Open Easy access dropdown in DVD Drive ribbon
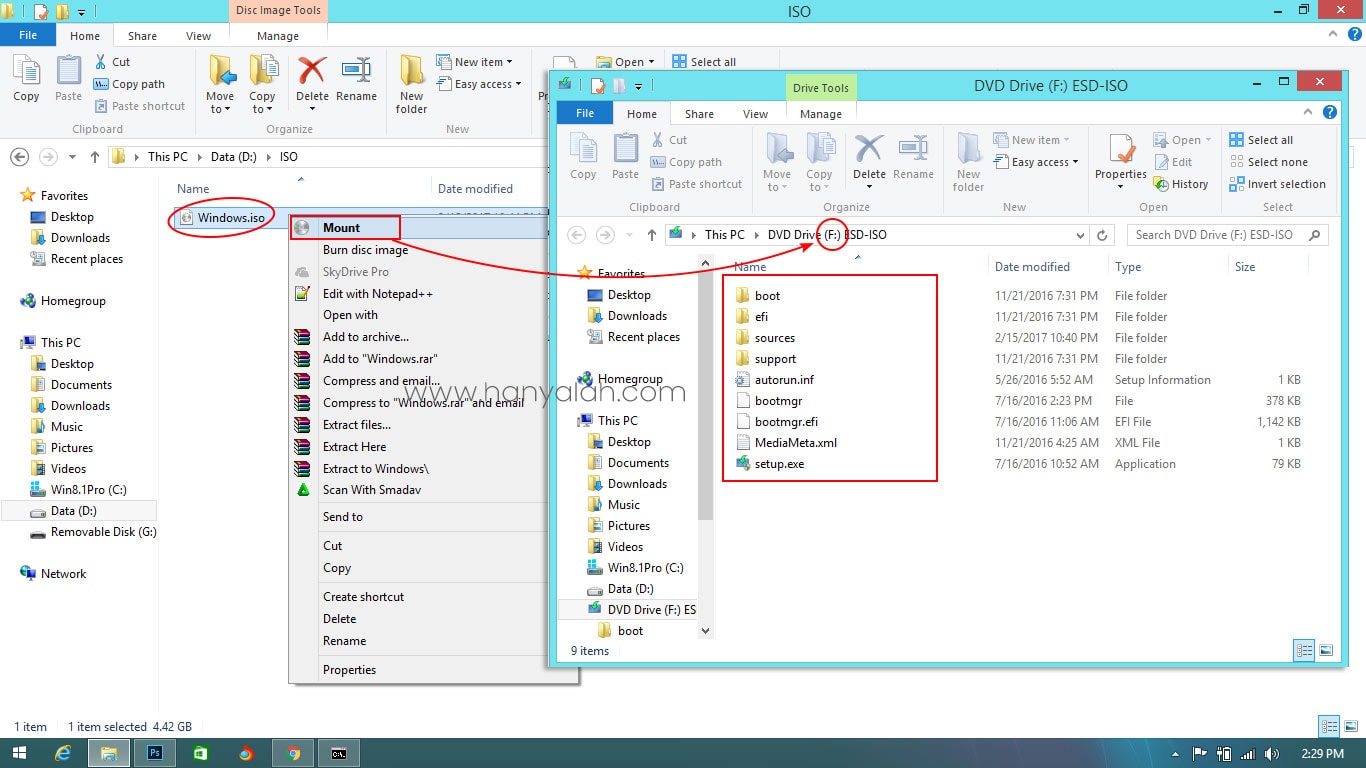Viewport: 1366px width, 768px height. [x=1036, y=162]
